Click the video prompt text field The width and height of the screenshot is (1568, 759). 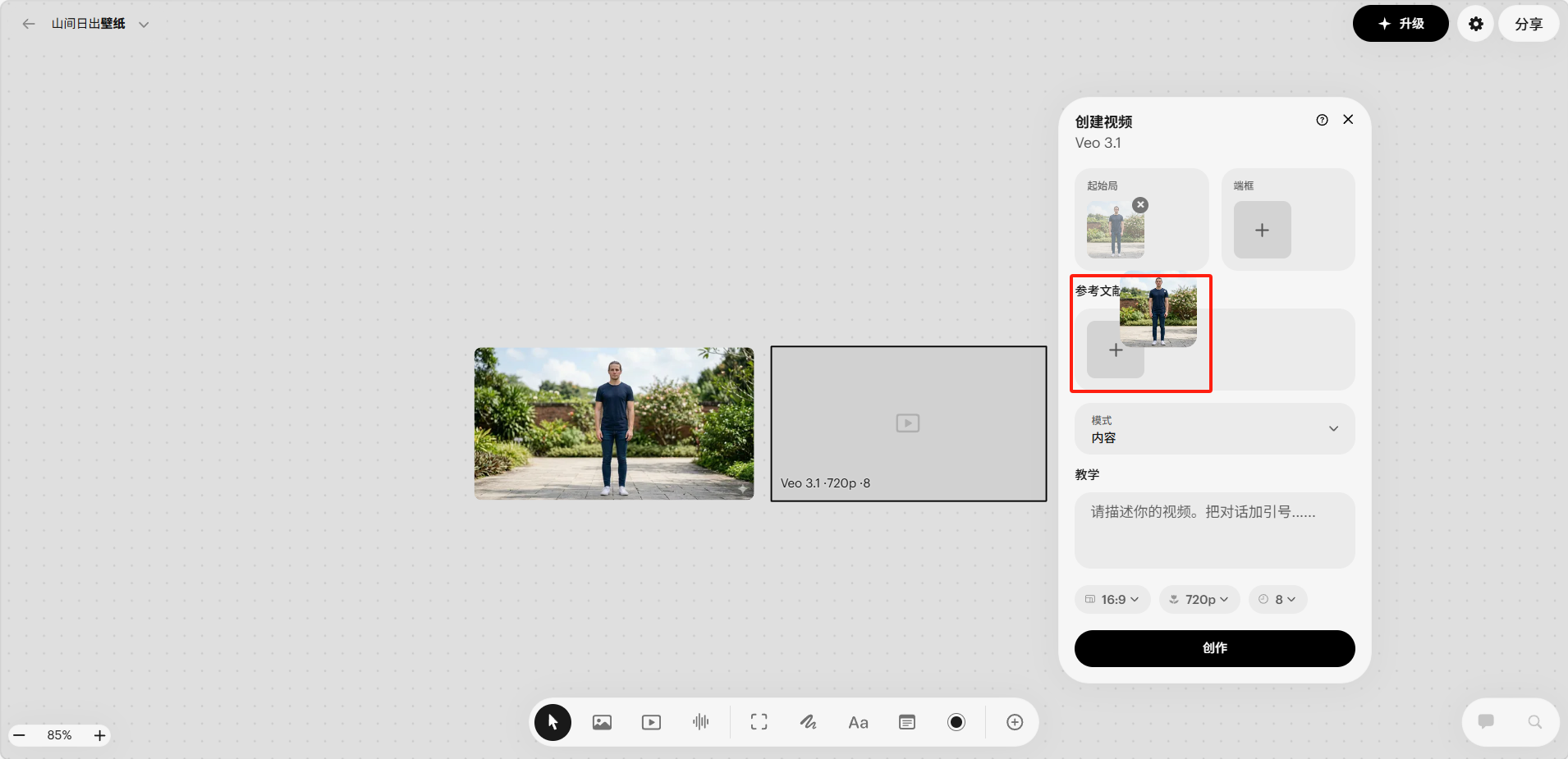coord(1214,530)
